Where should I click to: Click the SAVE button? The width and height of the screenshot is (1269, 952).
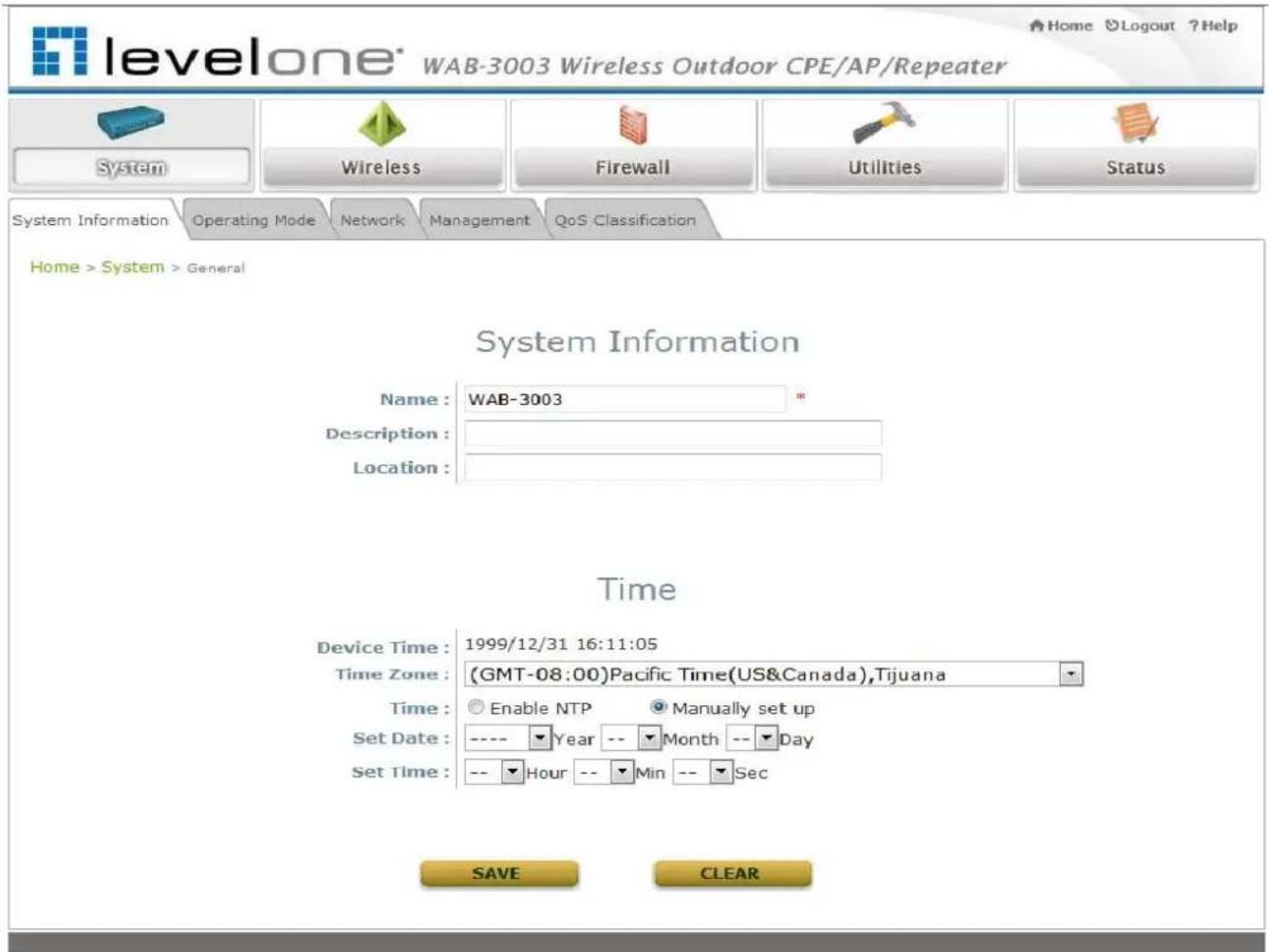498,873
